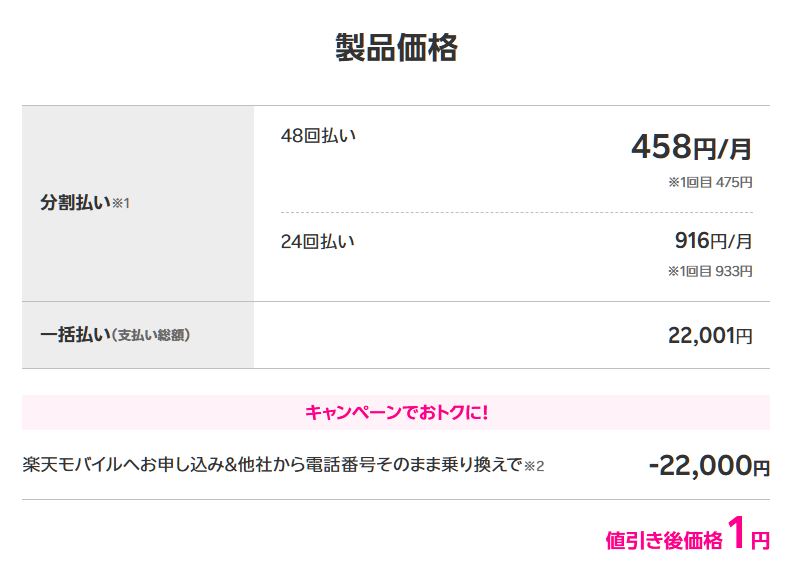Click the line above 値引き後価格
Screen dimensions: 793x569
click(x=396, y=499)
